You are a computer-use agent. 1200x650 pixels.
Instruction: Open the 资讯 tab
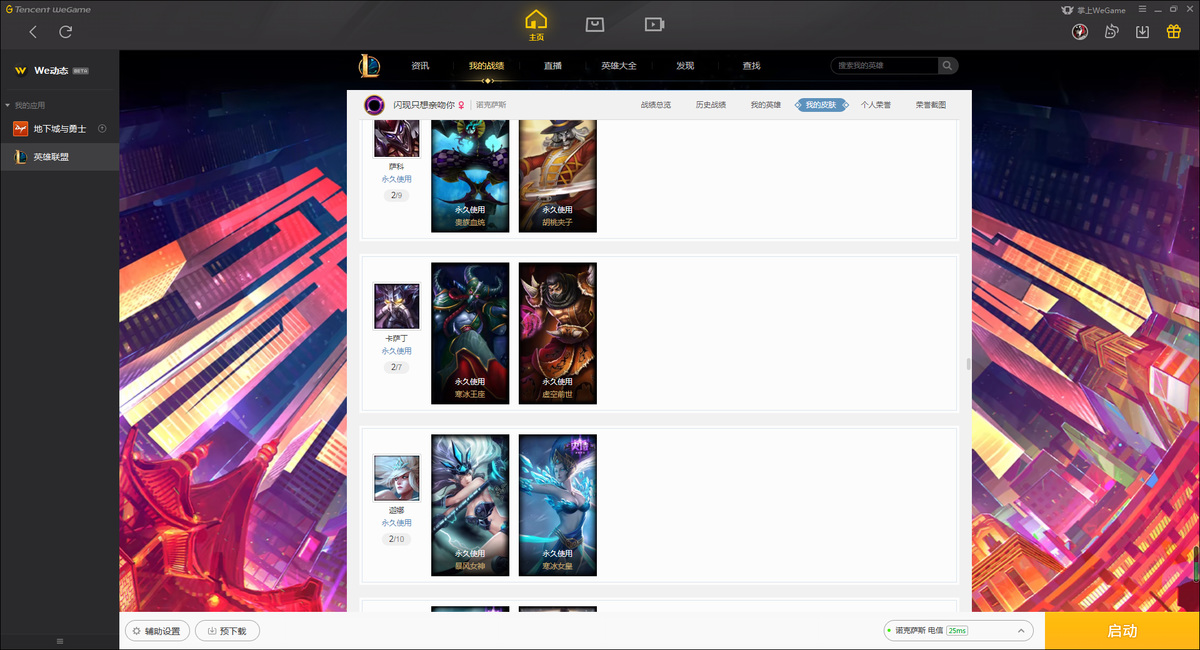tap(420, 66)
